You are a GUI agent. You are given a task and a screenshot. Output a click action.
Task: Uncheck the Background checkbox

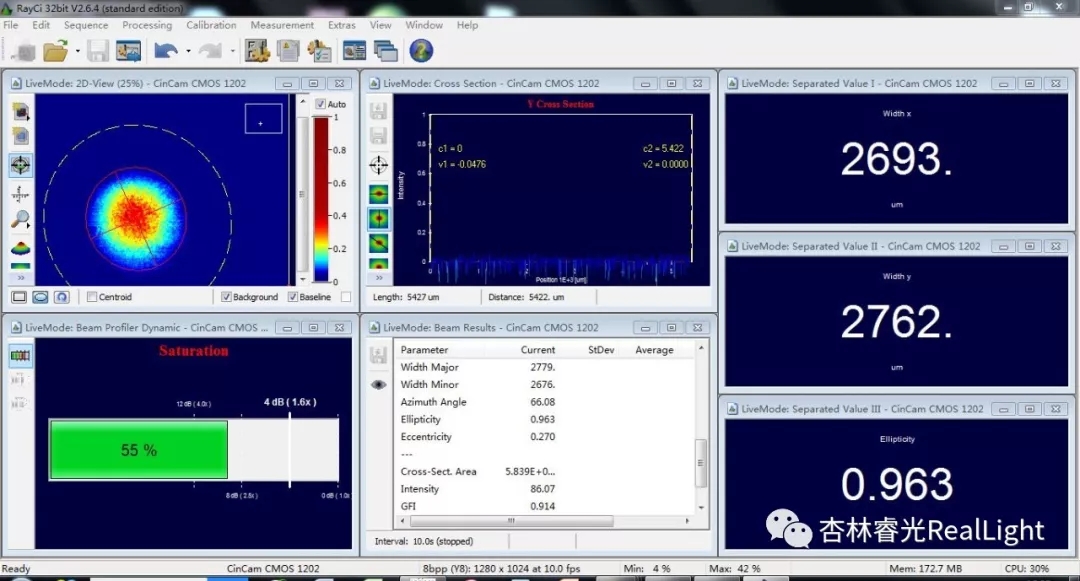(x=226, y=297)
